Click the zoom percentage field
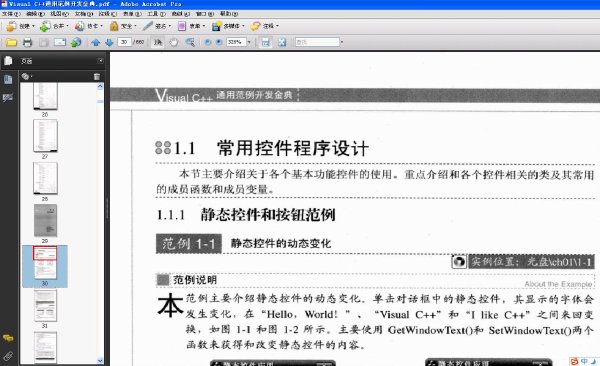Image resolution: width=600 pixels, height=366 pixels. point(236,42)
